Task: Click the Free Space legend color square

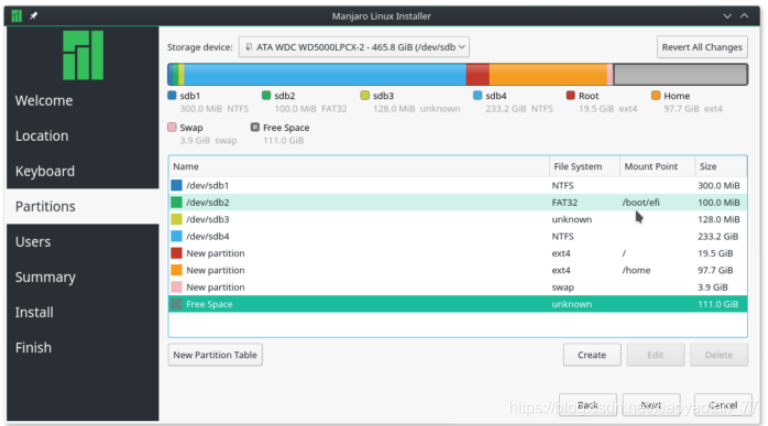Action: (x=255, y=127)
